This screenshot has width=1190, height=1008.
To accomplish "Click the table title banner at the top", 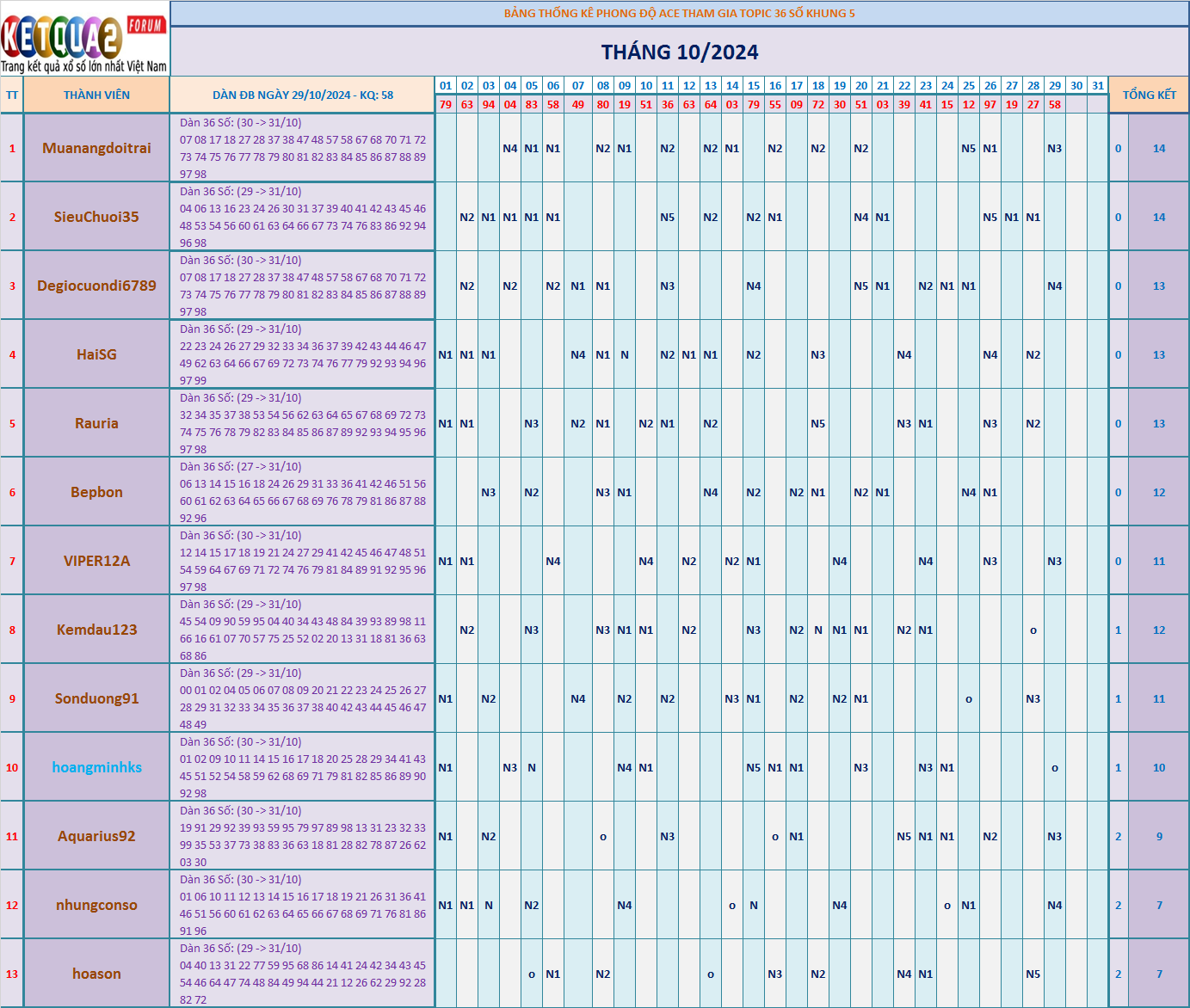I will click(x=679, y=14).
